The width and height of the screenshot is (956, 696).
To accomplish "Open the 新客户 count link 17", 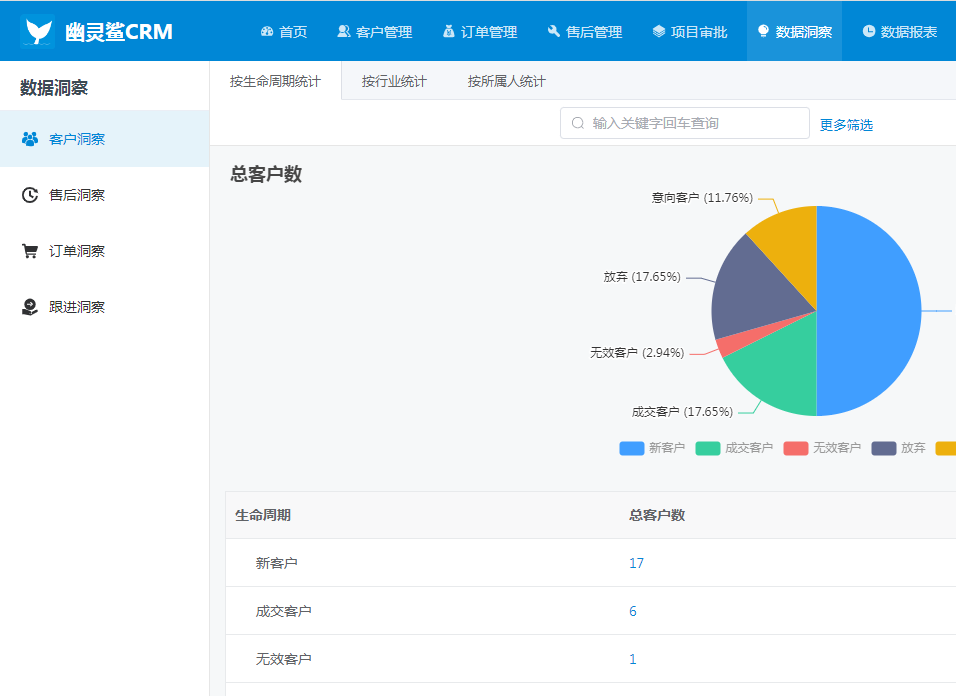I will tap(636, 563).
